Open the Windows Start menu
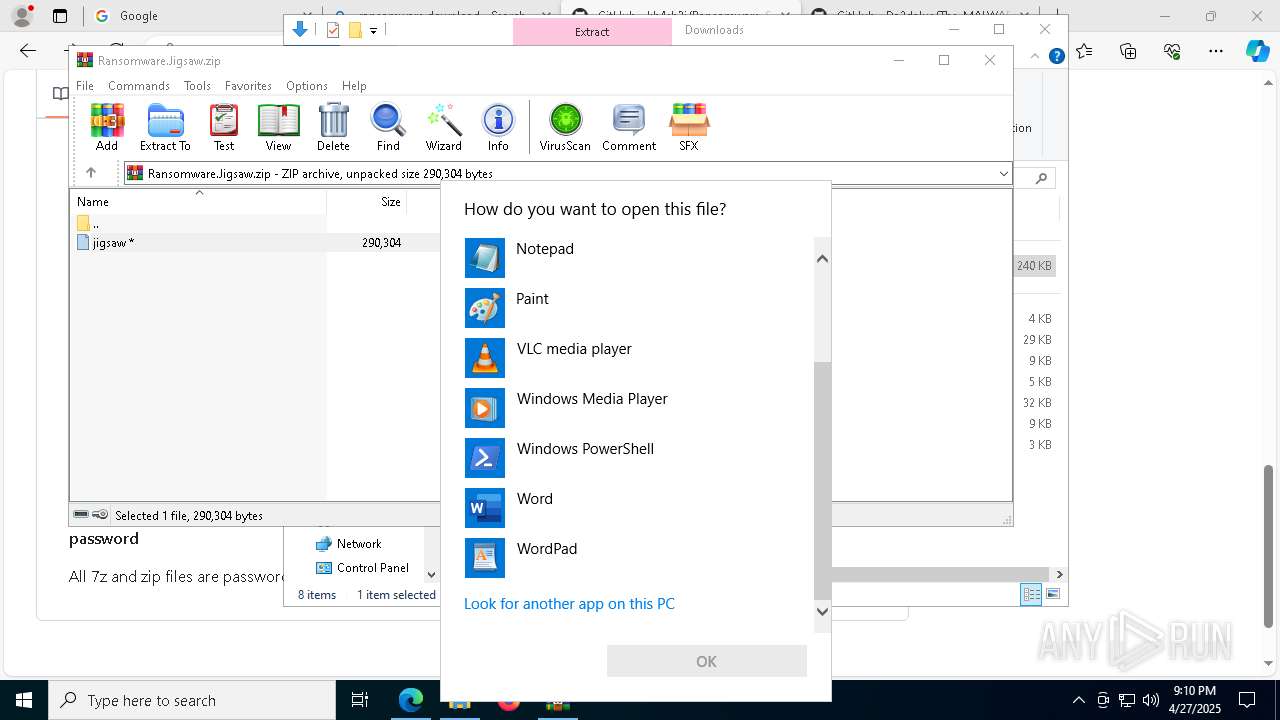 click(x=23, y=700)
